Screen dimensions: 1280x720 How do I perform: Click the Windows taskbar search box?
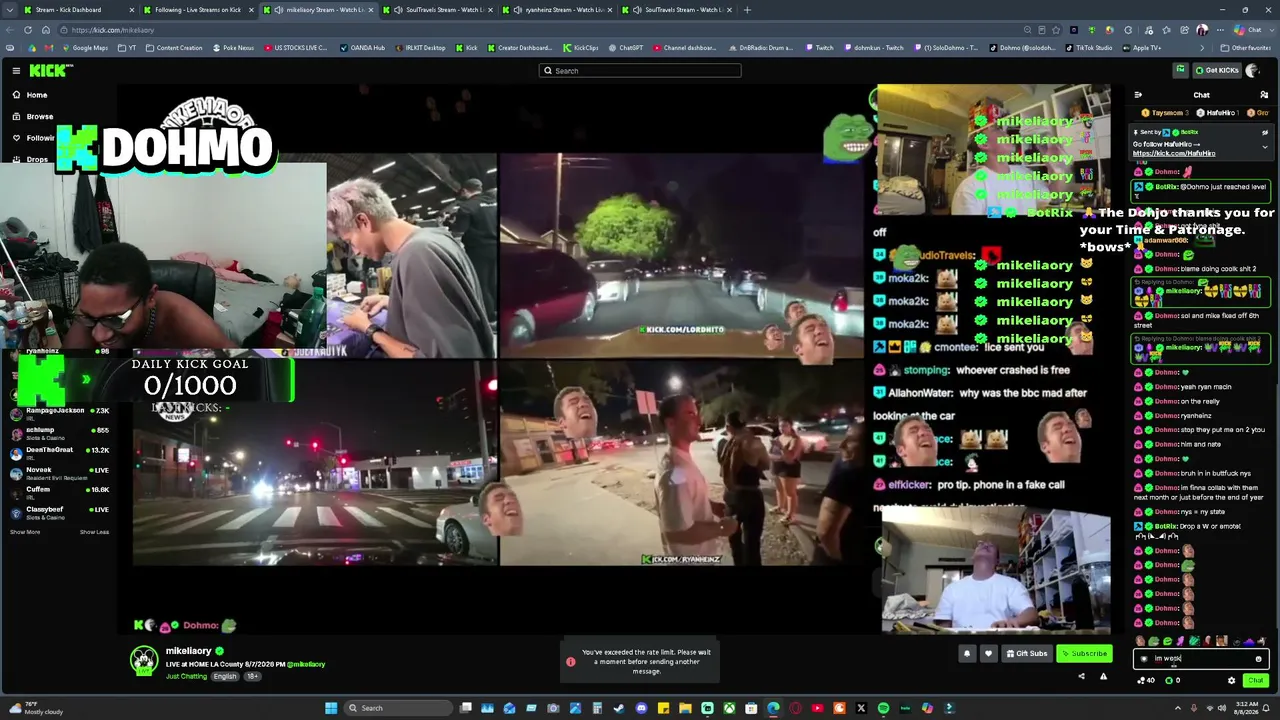pos(396,708)
